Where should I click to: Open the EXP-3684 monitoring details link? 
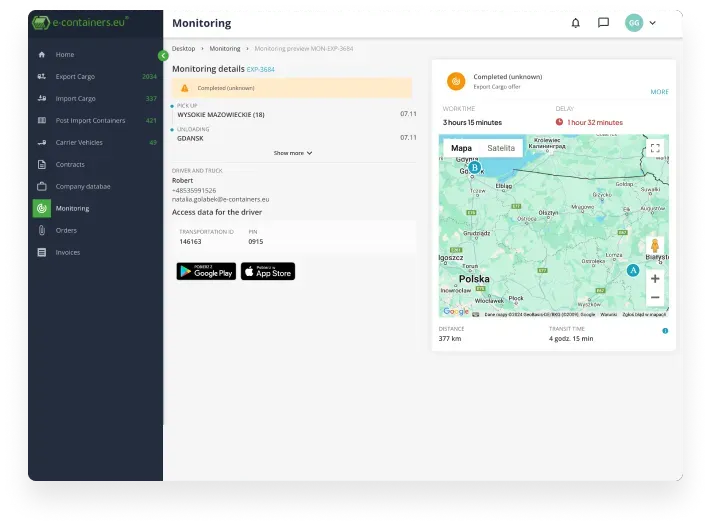[x=260, y=69]
